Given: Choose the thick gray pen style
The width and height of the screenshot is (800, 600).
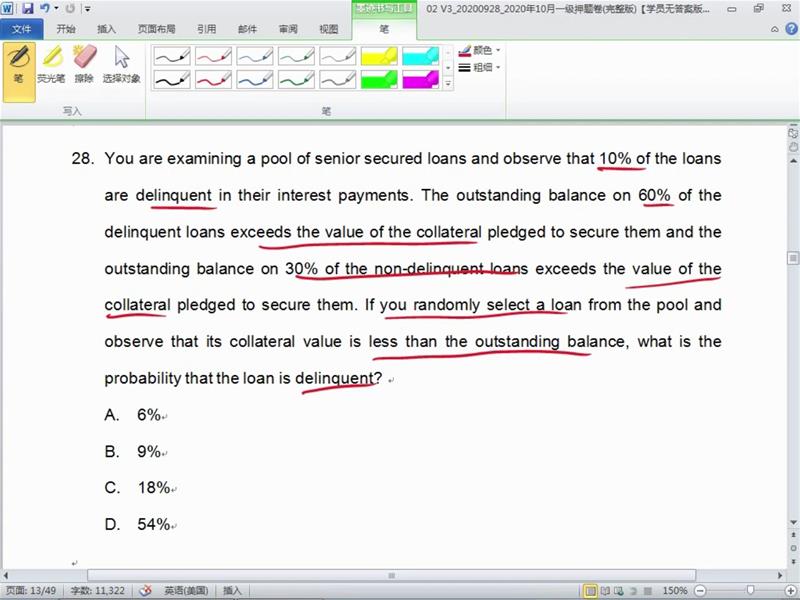Looking at the screenshot, I should coord(337,79).
